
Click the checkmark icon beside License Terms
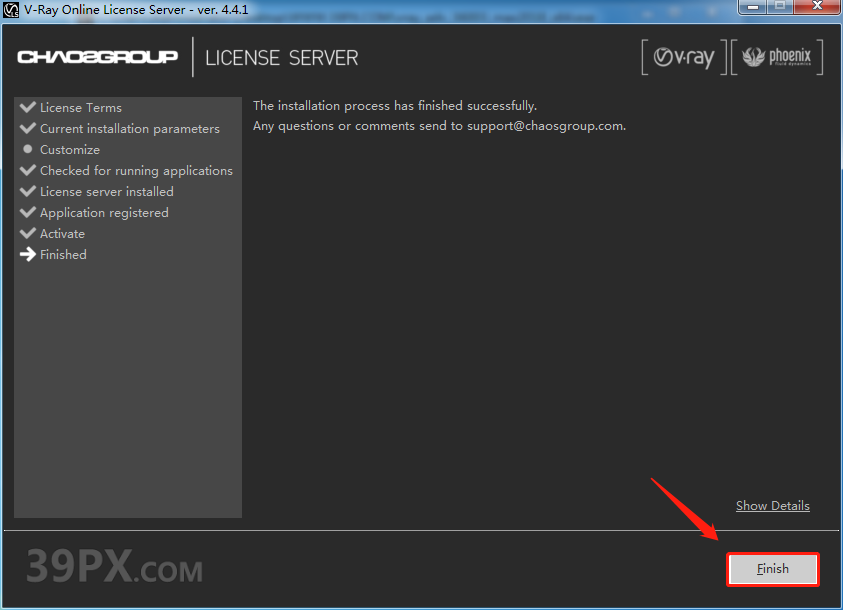pos(28,107)
